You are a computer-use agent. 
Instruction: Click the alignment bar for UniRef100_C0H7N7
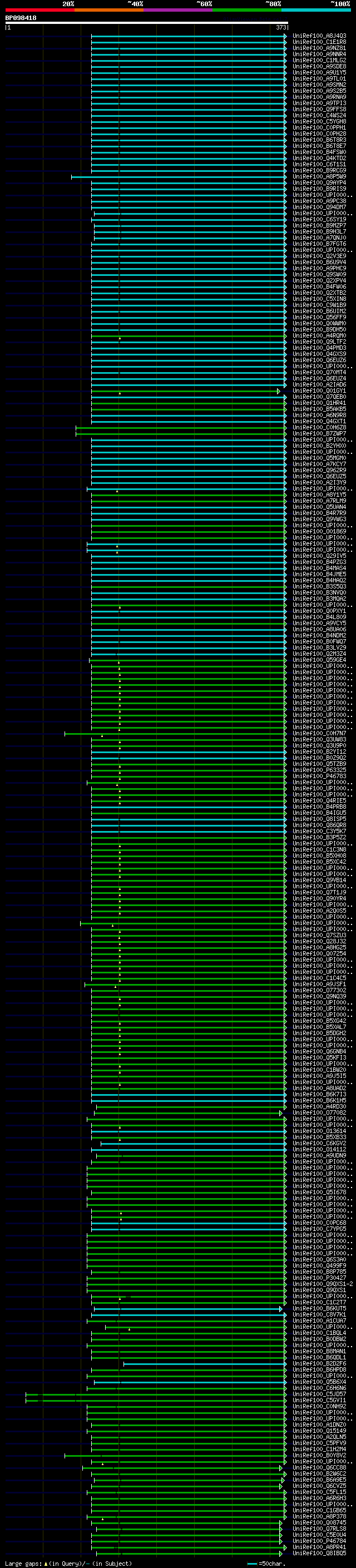click(176, 734)
